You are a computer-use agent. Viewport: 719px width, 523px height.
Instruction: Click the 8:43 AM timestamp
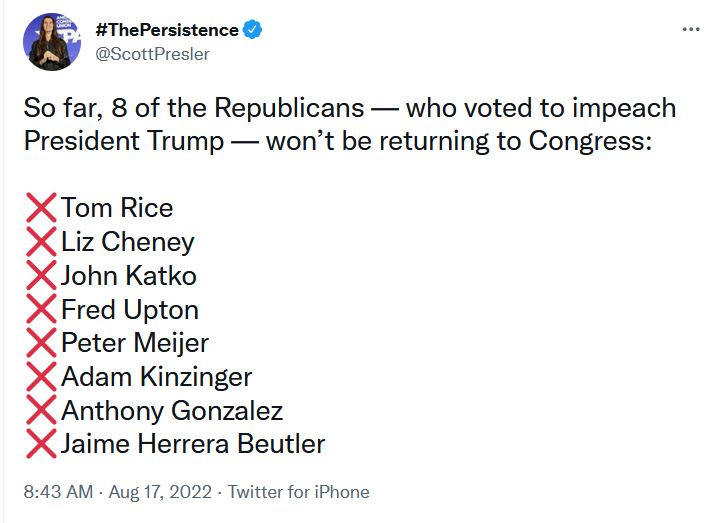click(x=58, y=492)
